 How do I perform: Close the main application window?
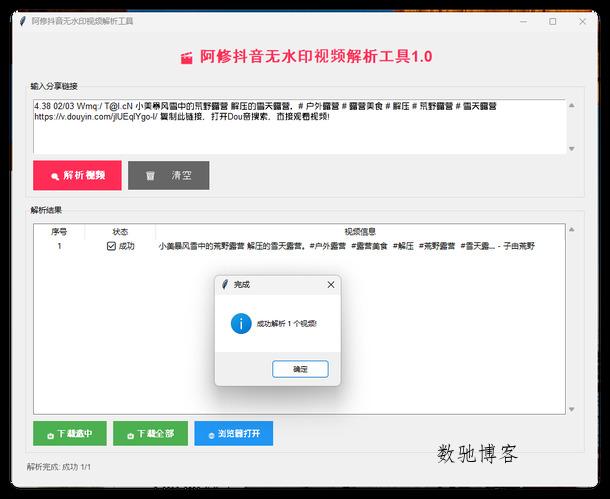pyautogui.click(x=582, y=21)
